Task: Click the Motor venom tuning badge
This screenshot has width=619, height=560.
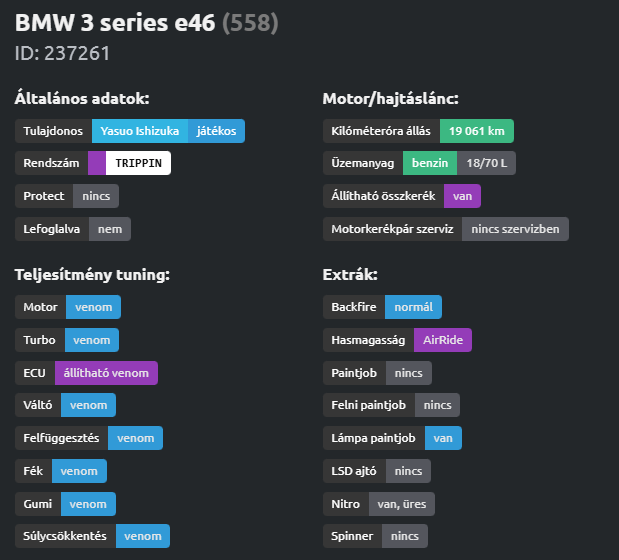Action: (x=94, y=307)
